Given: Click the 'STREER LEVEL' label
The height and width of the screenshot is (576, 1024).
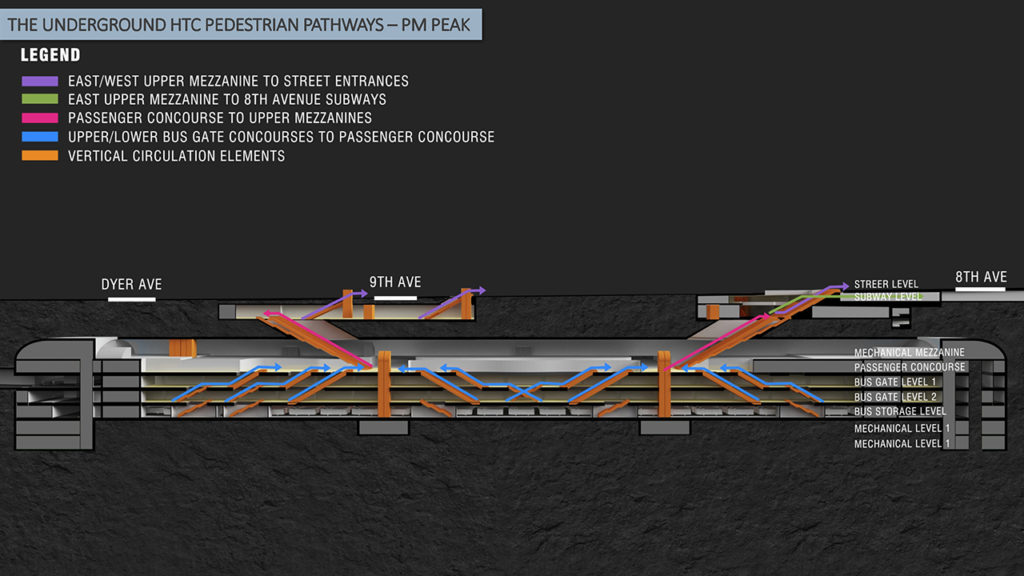Looking at the screenshot, I should 886,284.
